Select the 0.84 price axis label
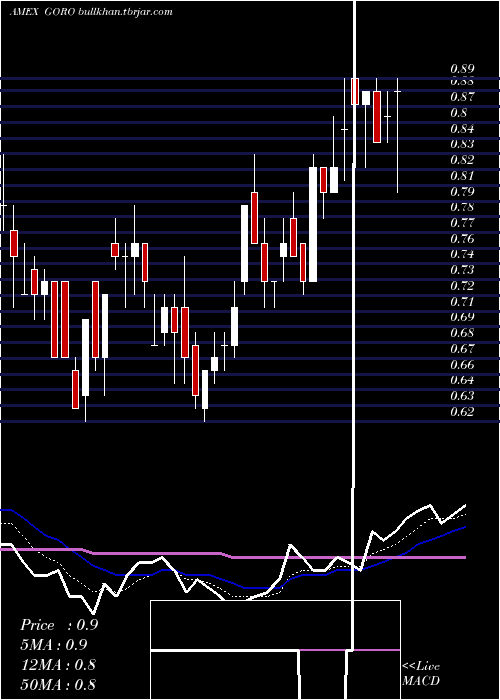 462,129
